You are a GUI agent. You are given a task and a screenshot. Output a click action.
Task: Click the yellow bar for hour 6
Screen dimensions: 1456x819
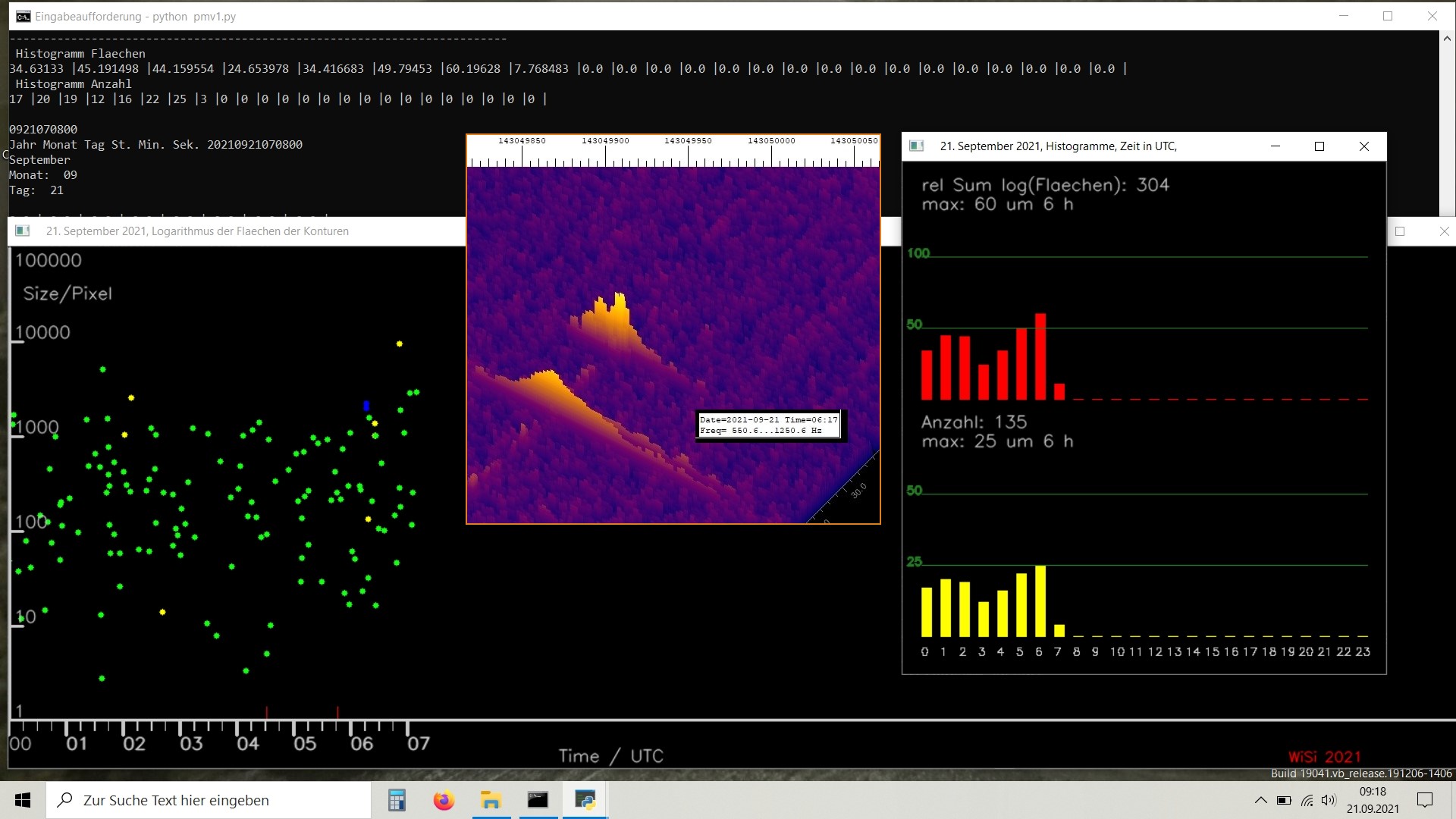point(1040,601)
